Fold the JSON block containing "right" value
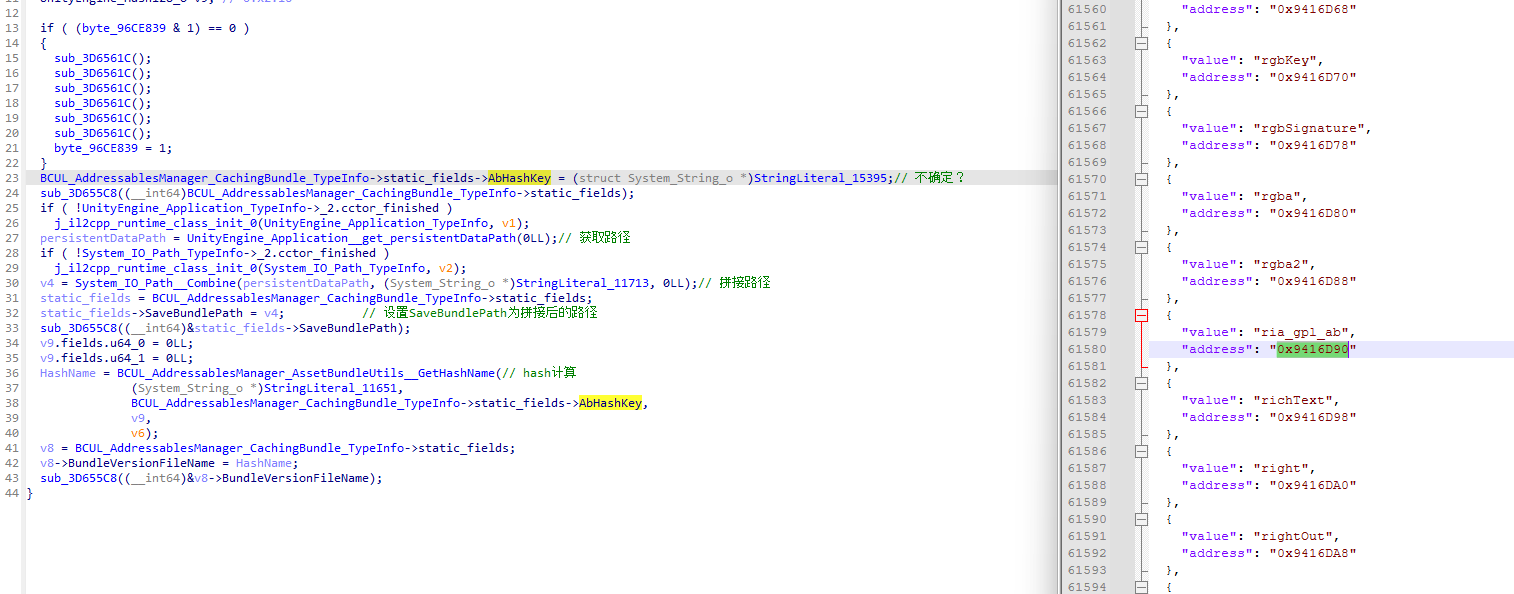The width and height of the screenshot is (1514, 594). [1141, 451]
